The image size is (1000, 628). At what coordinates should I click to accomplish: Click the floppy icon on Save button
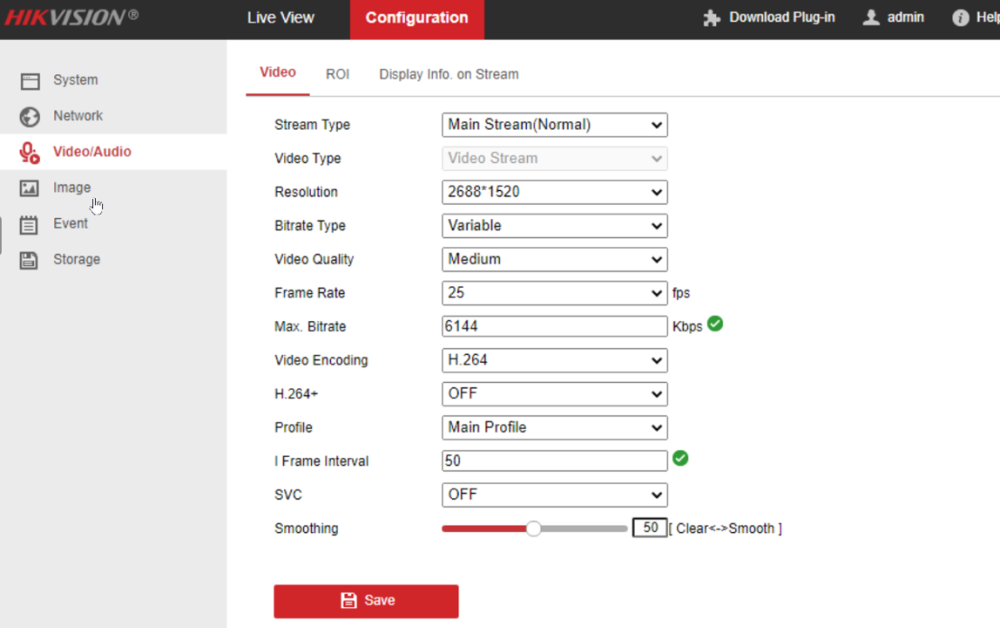(x=349, y=600)
